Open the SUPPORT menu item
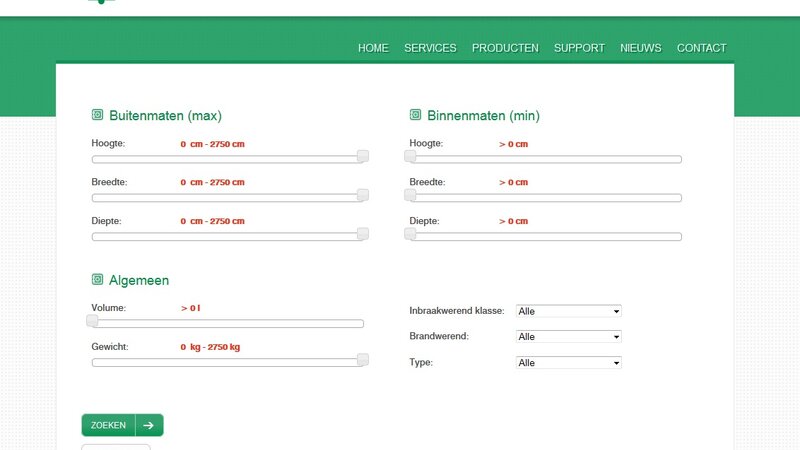 coord(579,48)
